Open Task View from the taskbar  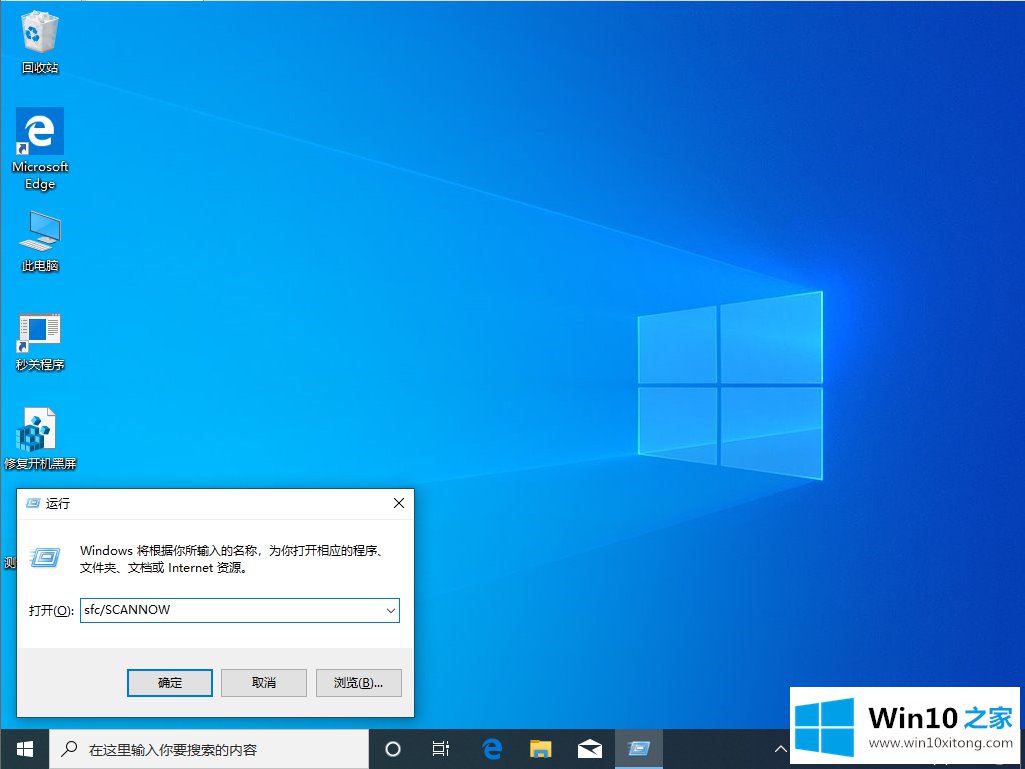[x=441, y=749]
